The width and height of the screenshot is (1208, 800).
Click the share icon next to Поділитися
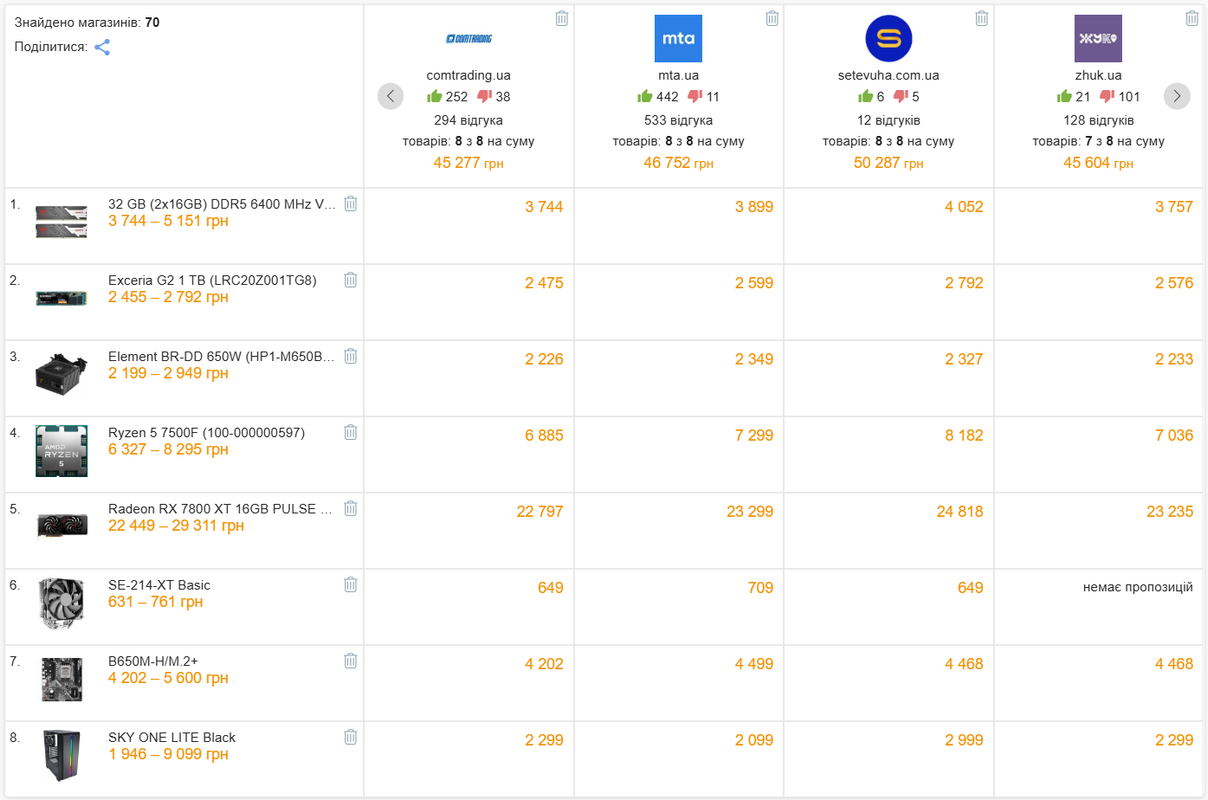pos(102,47)
